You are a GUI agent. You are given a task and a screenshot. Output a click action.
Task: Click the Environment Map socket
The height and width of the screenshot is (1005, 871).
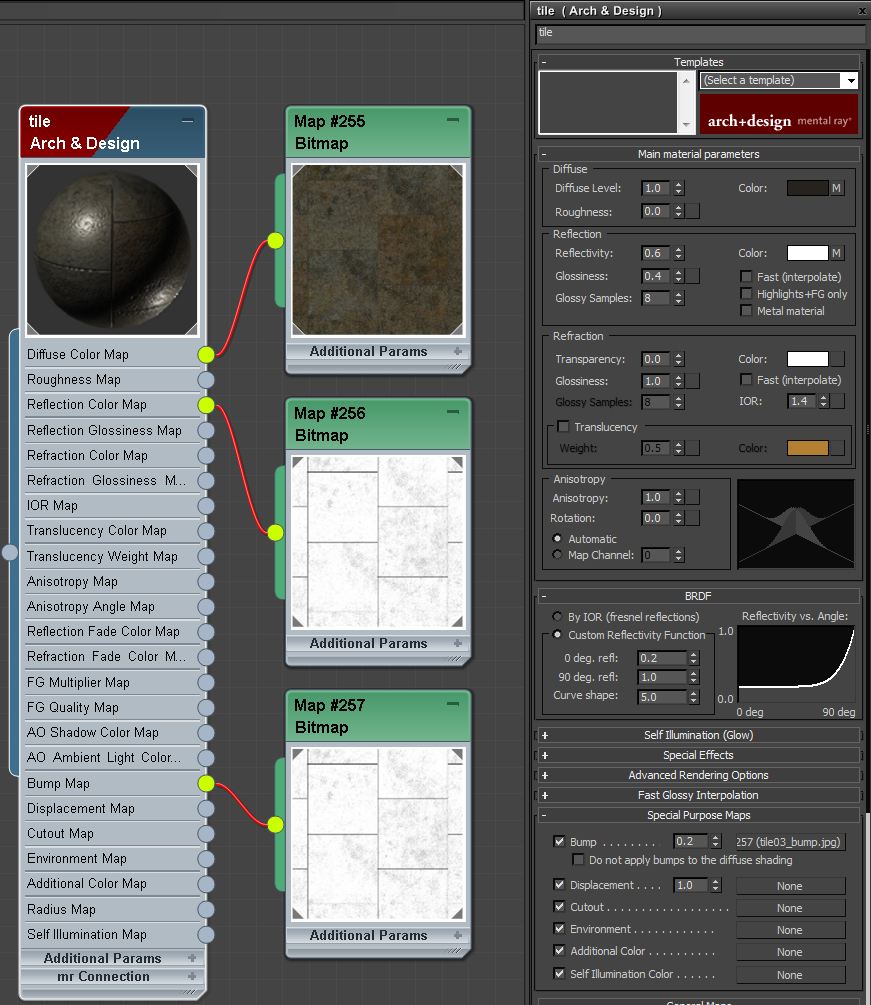point(206,859)
